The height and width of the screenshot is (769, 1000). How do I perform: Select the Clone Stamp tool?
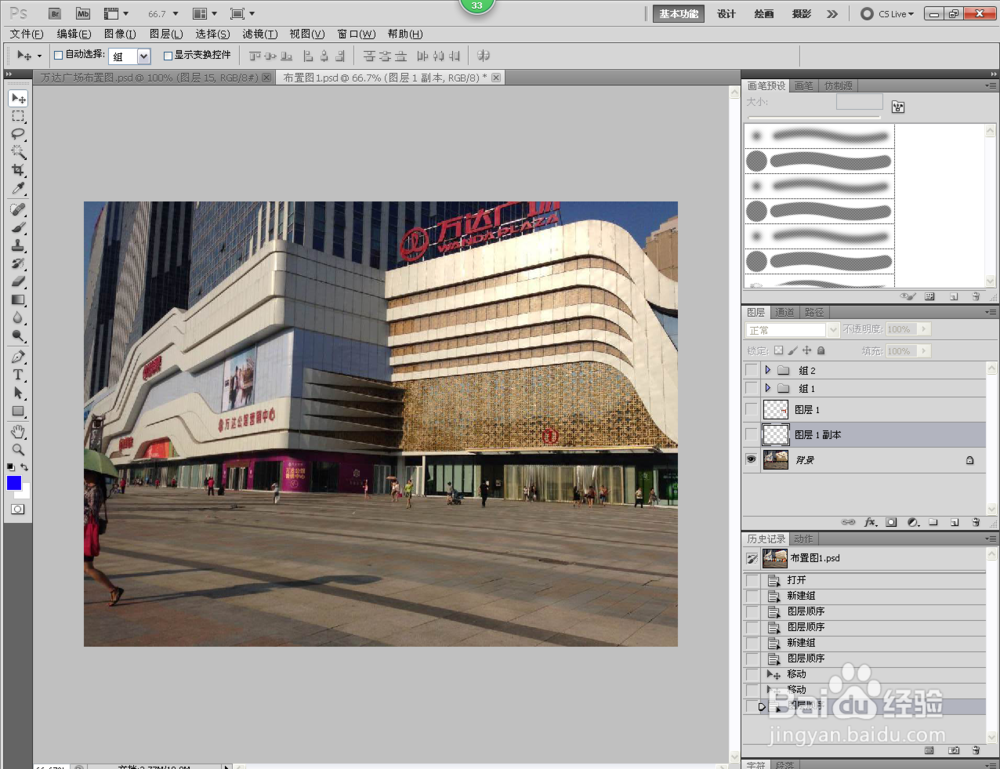[18, 245]
